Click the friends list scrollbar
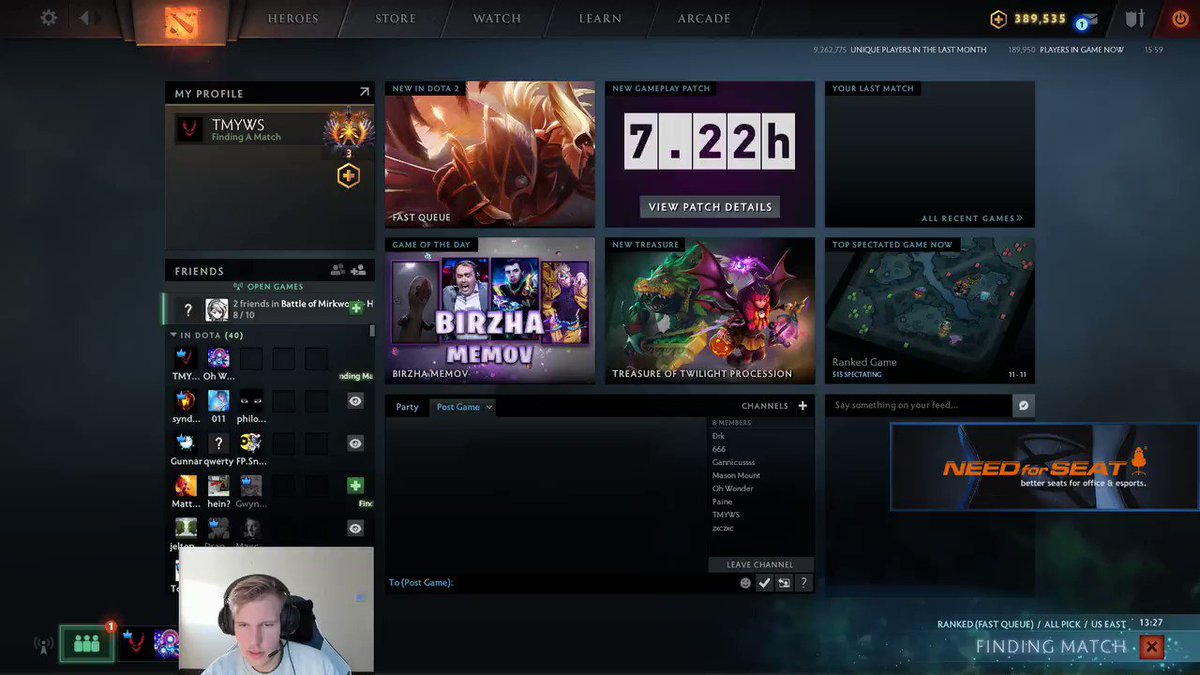 [x=372, y=331]
